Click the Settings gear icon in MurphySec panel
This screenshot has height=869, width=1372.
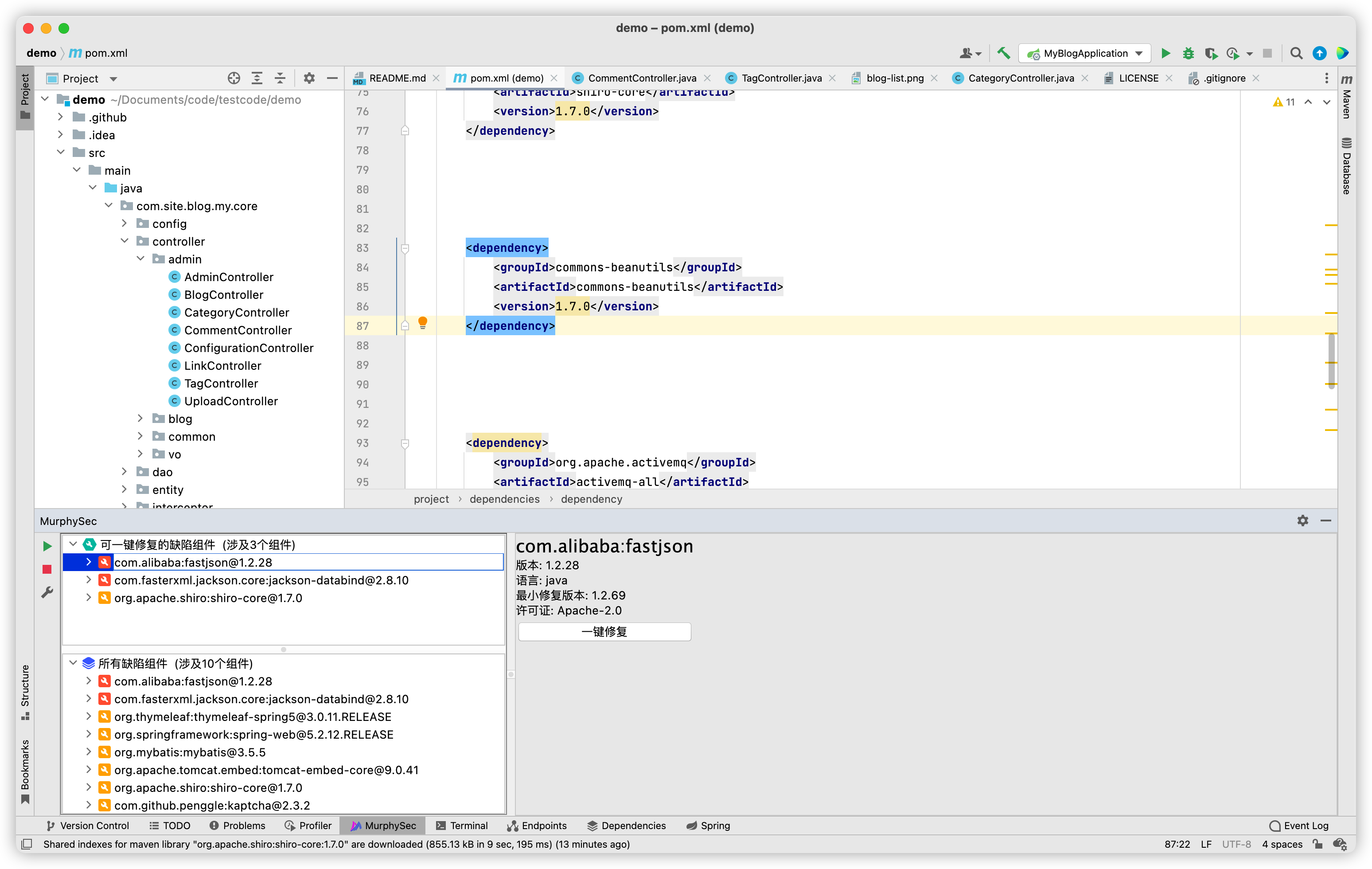click(1303, 520)
